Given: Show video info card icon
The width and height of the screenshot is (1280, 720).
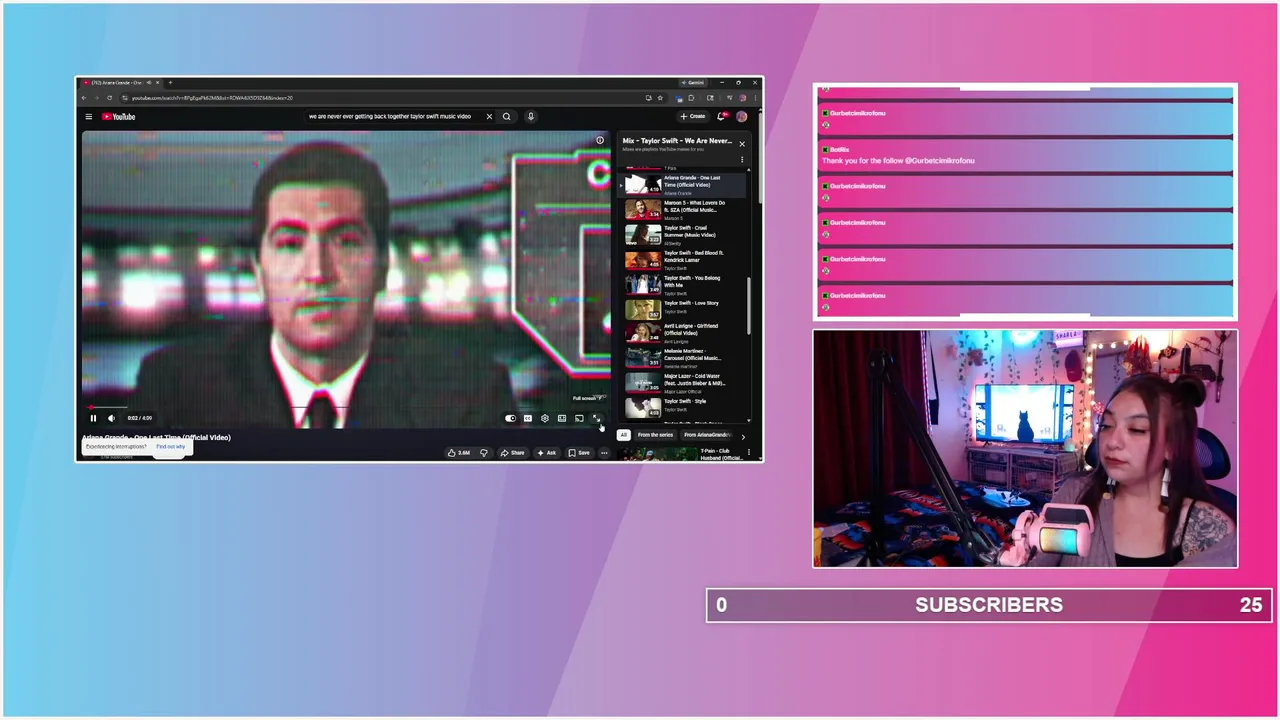Looking at the screenshot, I should click(600, 140).
